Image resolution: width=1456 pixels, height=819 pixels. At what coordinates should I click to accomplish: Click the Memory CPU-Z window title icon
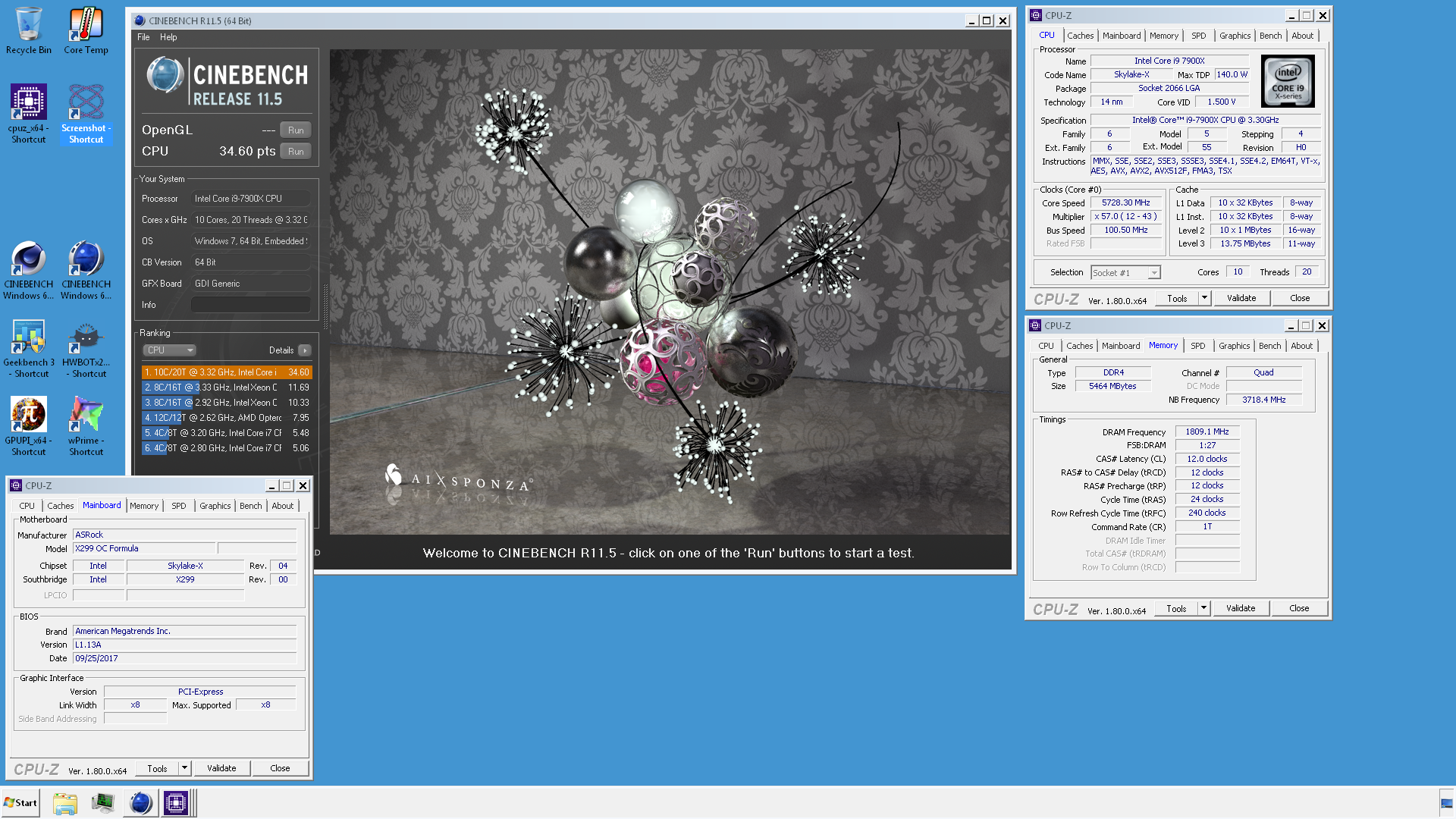tap(1035, 325)
